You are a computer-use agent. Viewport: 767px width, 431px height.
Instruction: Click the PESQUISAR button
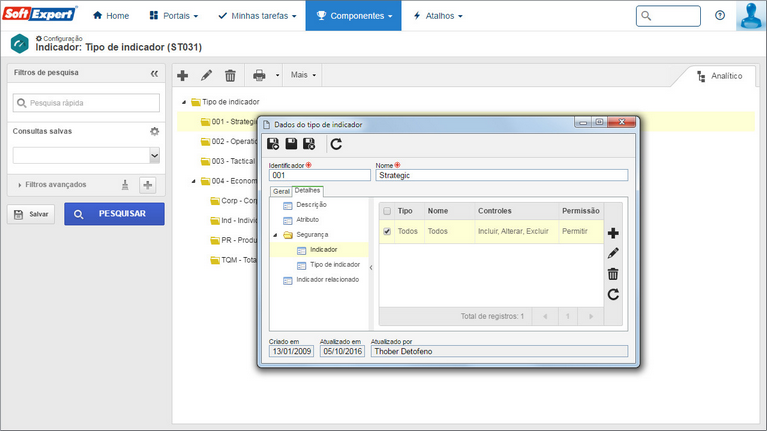pos(114,214)
